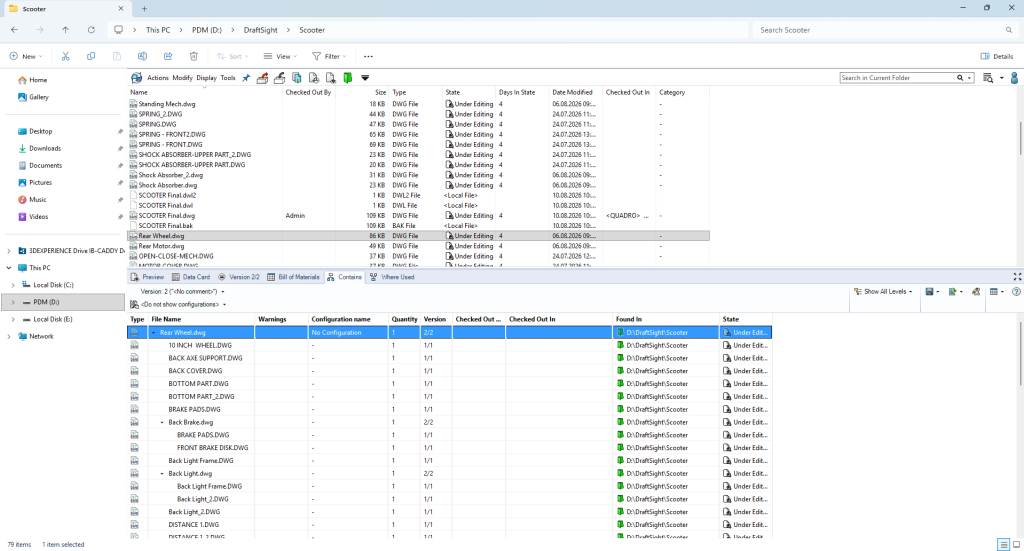Viewport: 1024px width, 551px height.
Task: Toggle the Details pane button
Action: (x=997, y=56)
